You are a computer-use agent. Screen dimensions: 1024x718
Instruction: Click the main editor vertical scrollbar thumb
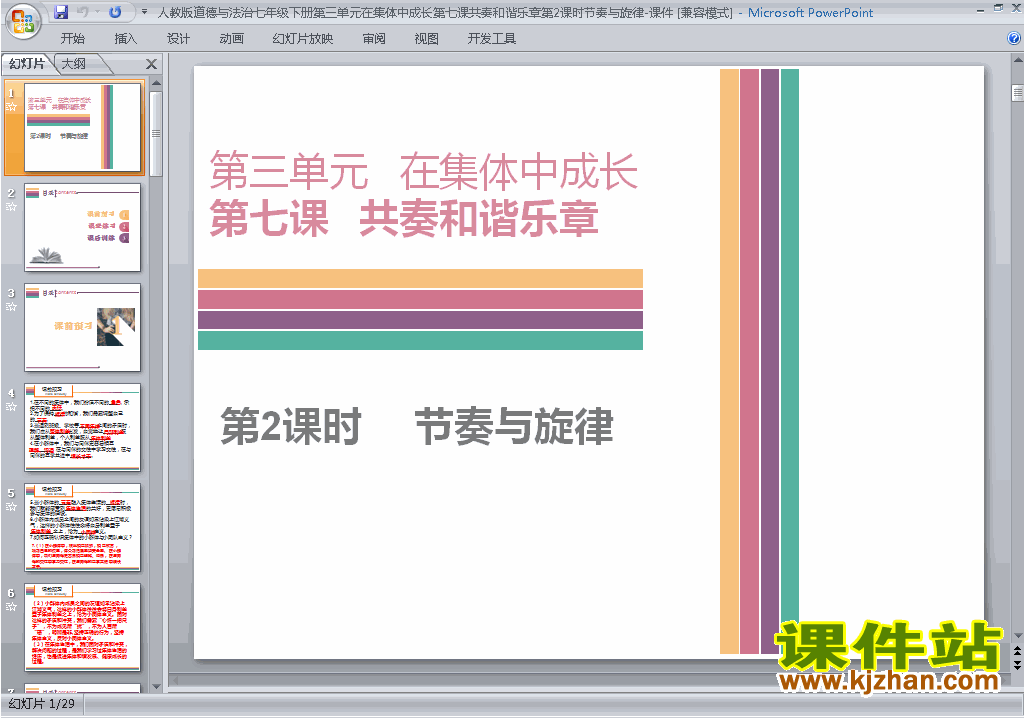(x=1017, y=93)
